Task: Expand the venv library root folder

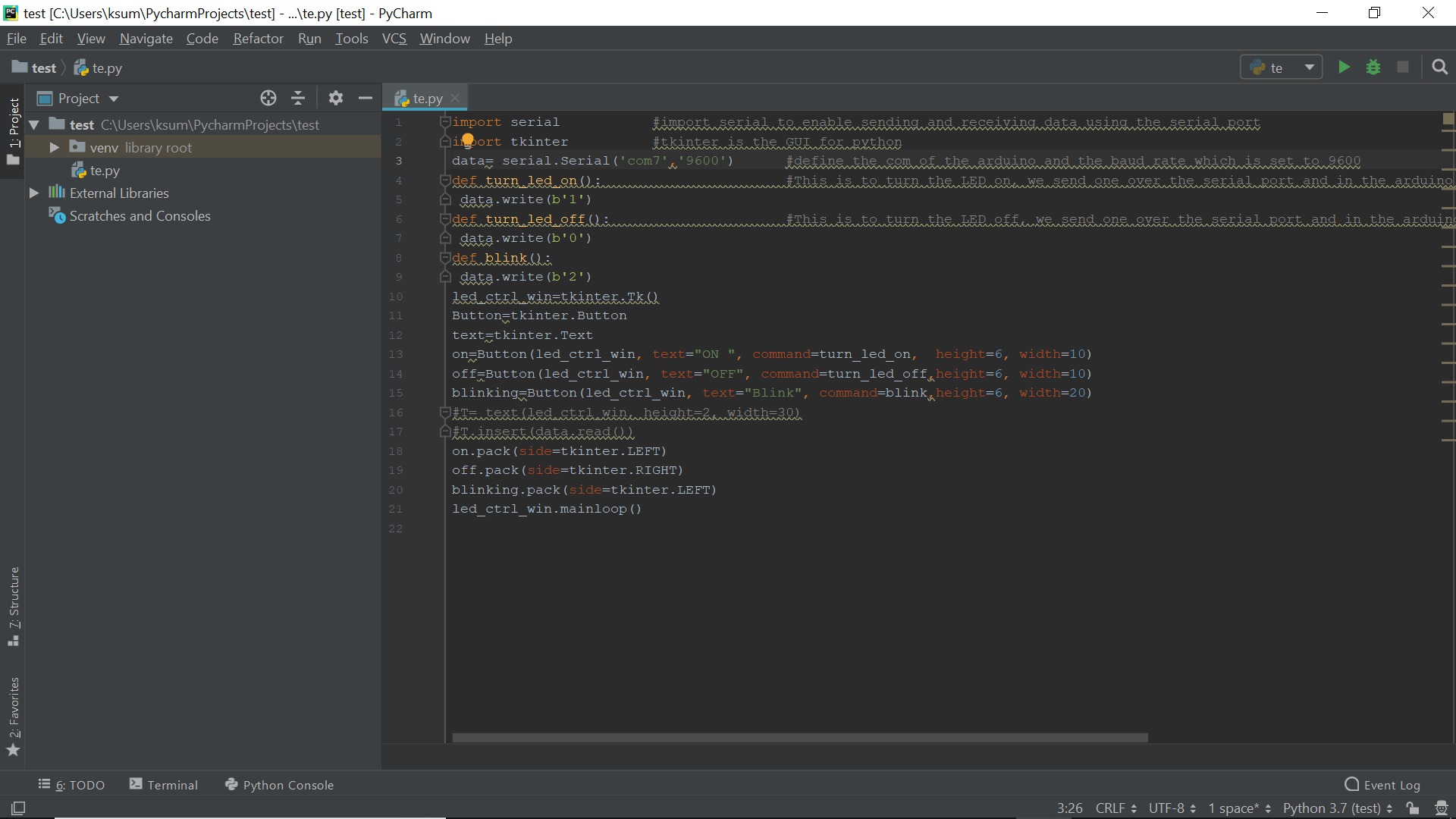Action: point(55,148)
